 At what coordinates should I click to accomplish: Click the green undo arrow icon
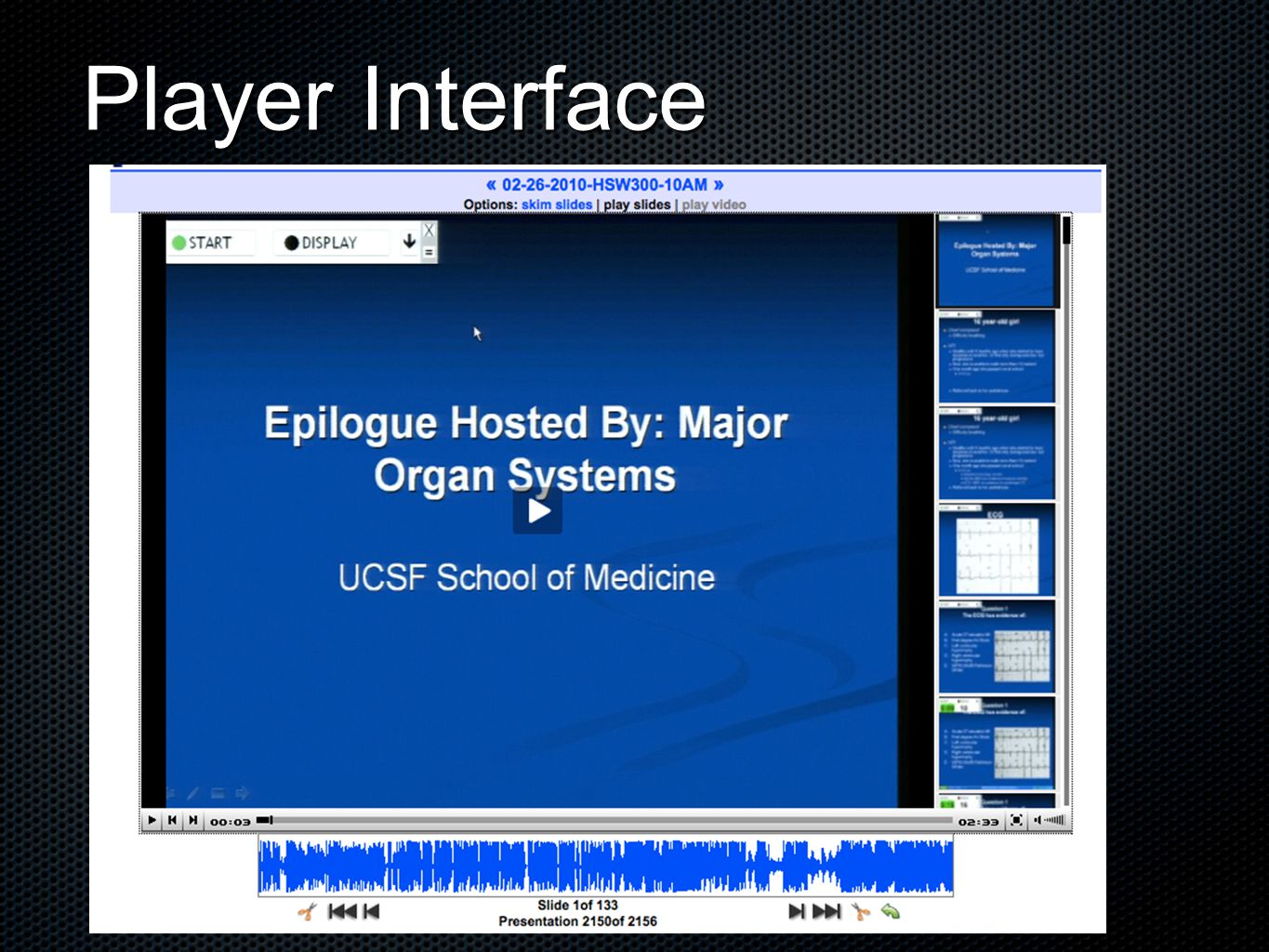pyautogui.click(x=890, y=912)
